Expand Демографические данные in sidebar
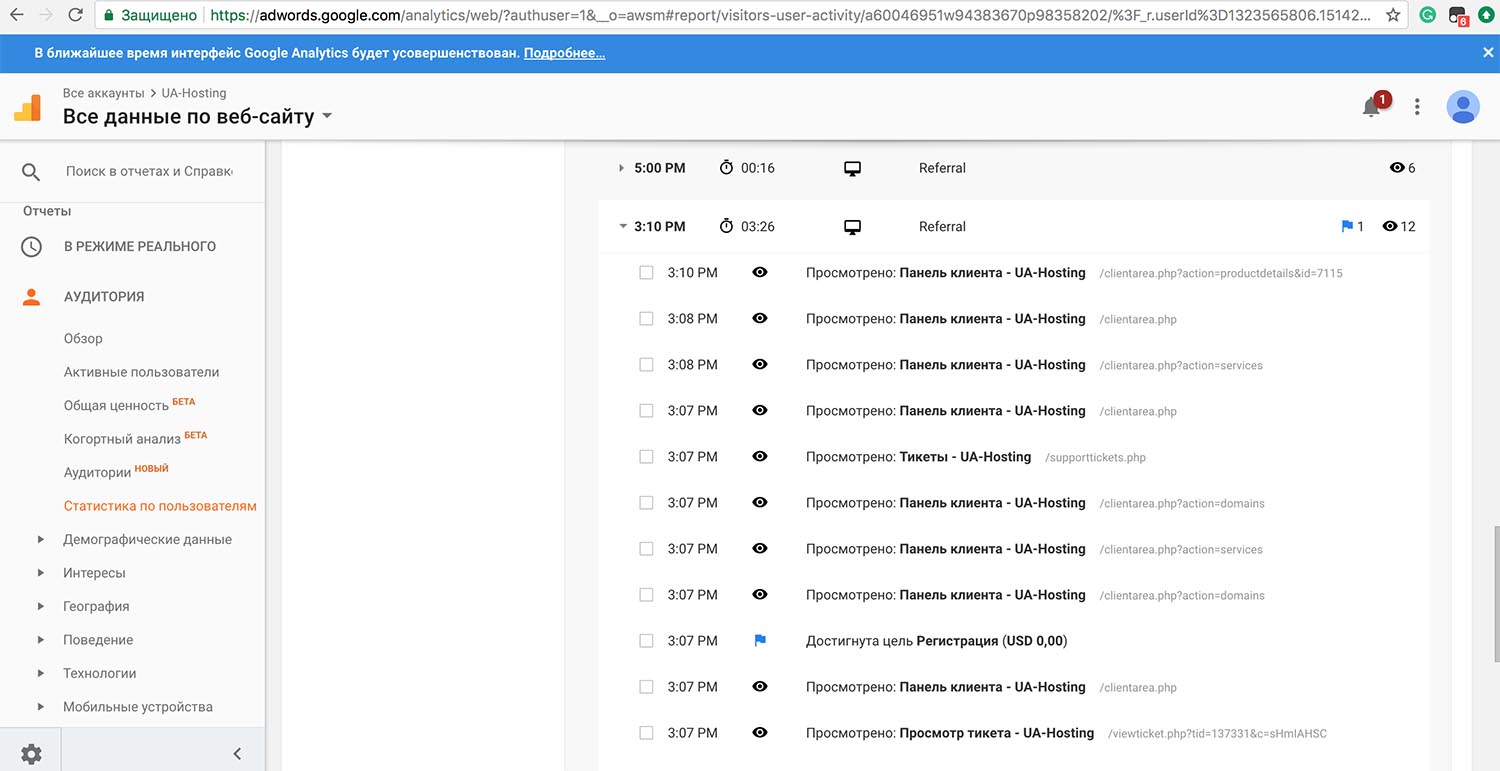Image resolution: width=1500 pixels, height=771 pixels. (41, 540)
